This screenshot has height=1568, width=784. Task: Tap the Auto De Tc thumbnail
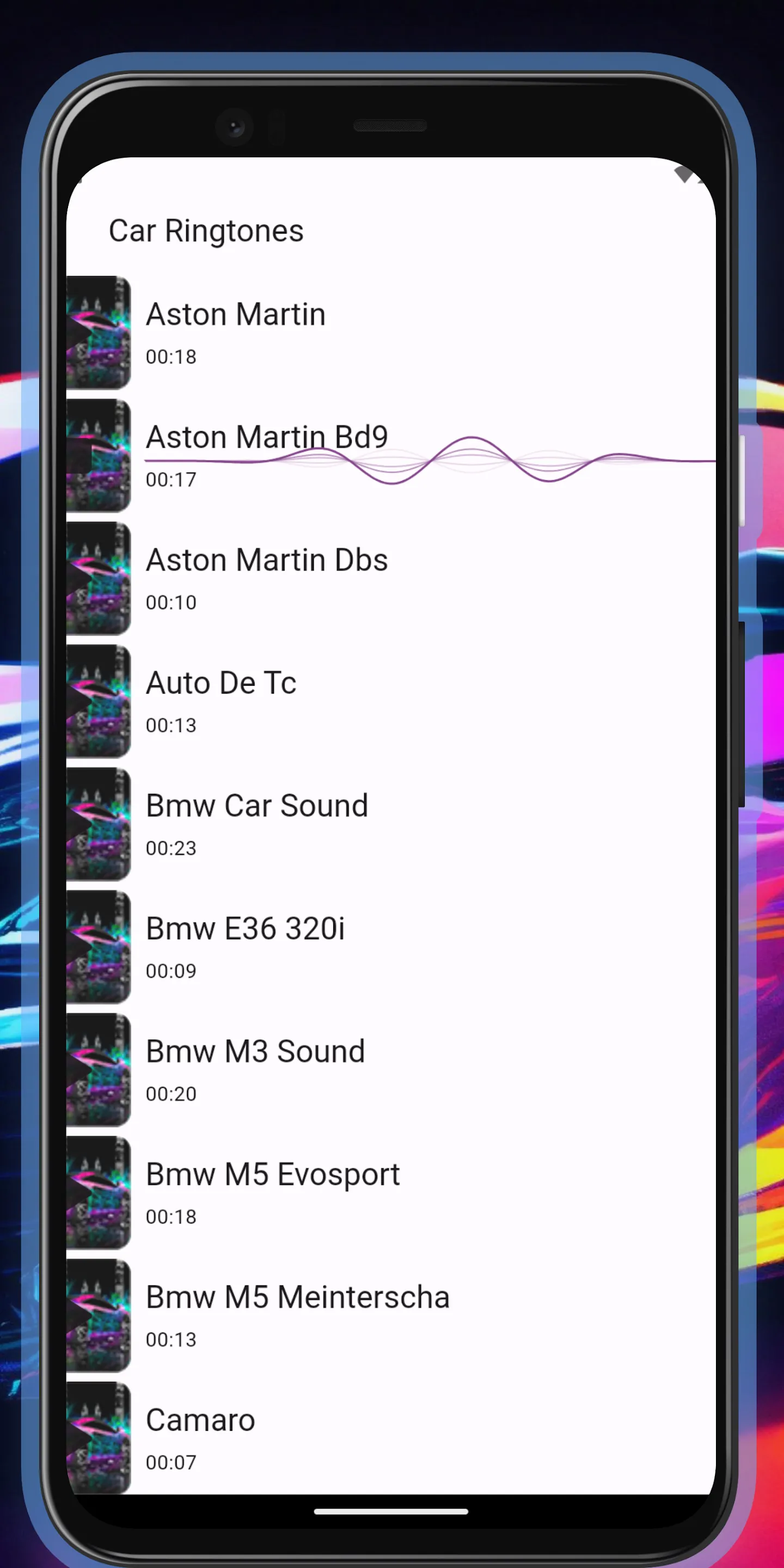(99, 701)
